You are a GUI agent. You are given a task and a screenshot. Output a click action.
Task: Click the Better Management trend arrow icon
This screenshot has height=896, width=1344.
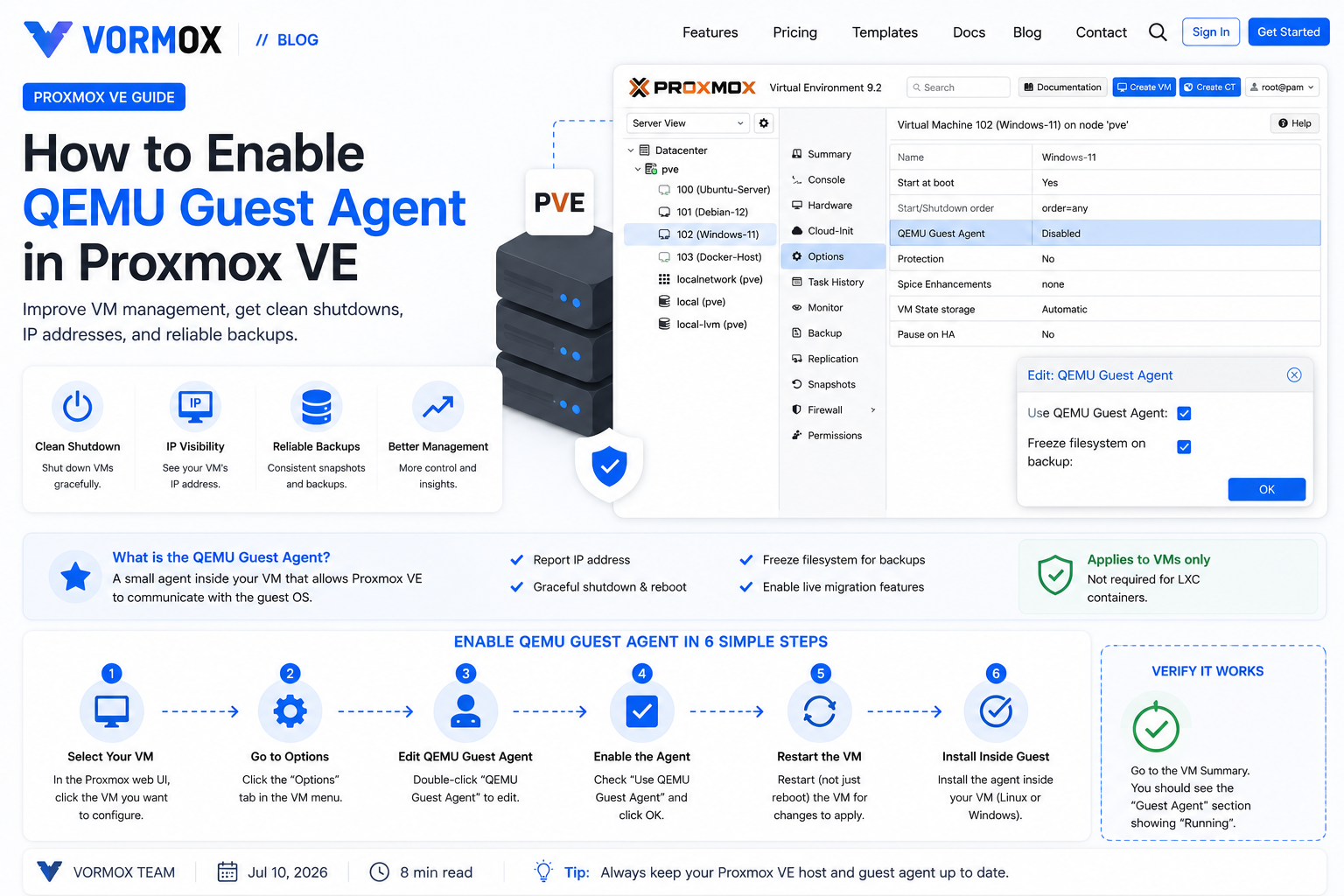[437, 407]
